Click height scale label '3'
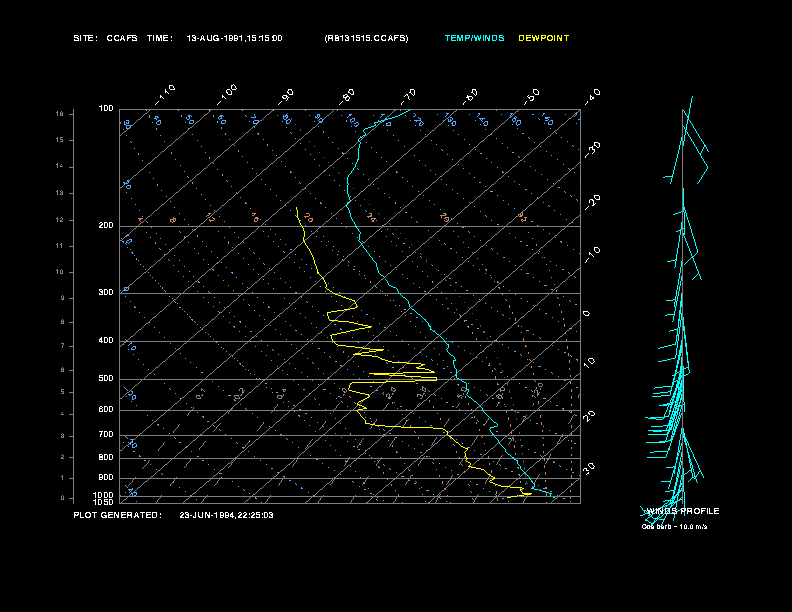The height and width of the screenshot is (612, 792). coord(63,436)
